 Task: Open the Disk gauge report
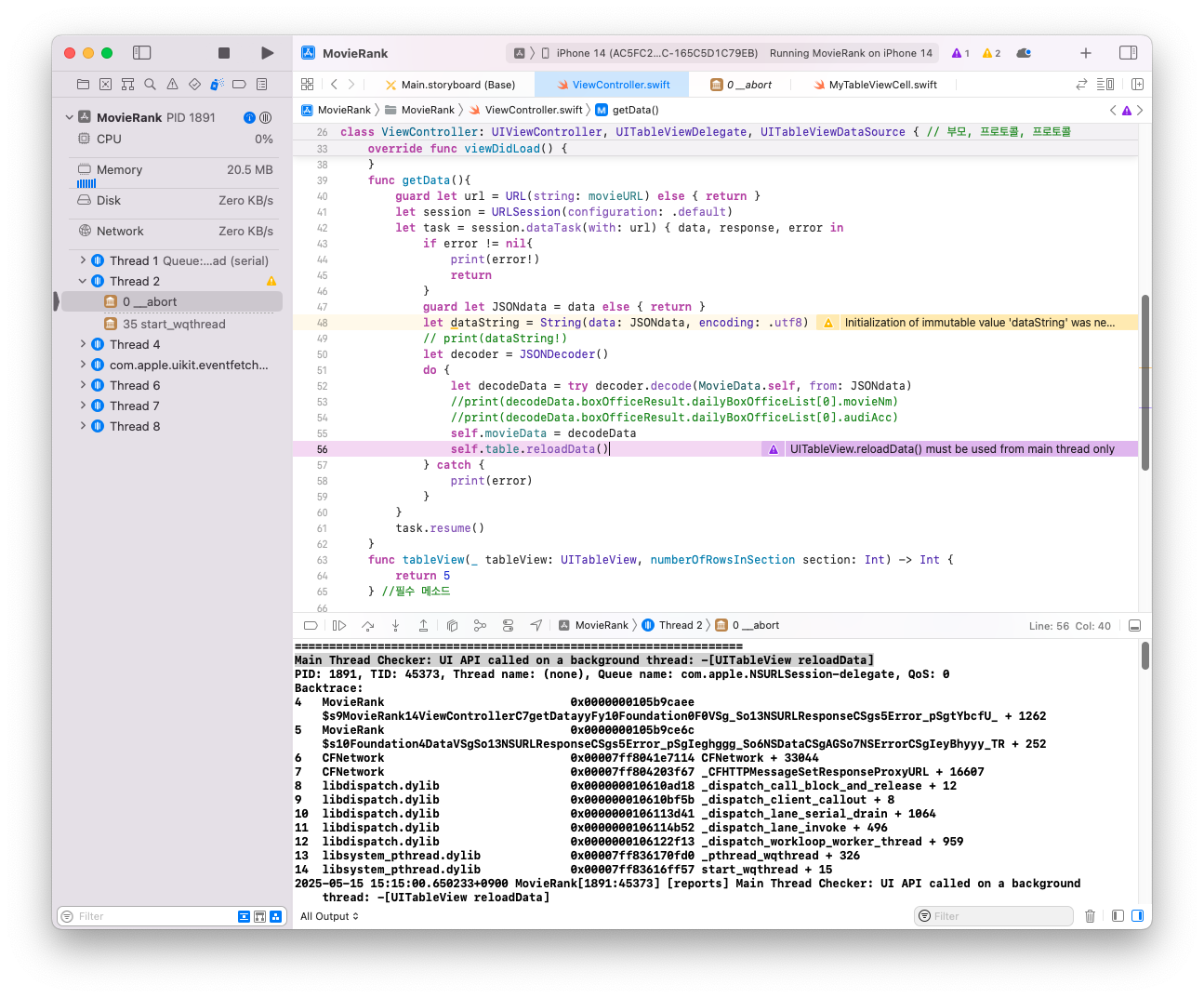click(175, 200)
